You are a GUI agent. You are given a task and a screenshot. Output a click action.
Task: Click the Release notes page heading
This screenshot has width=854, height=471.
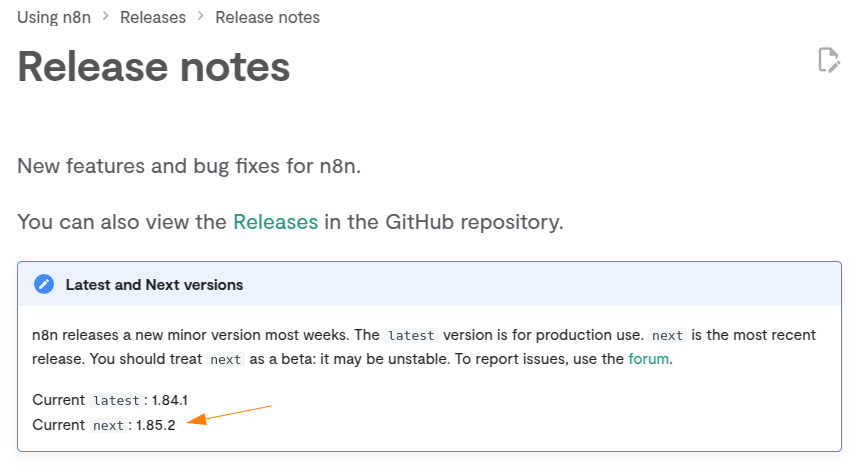click(x=154, y=67)
